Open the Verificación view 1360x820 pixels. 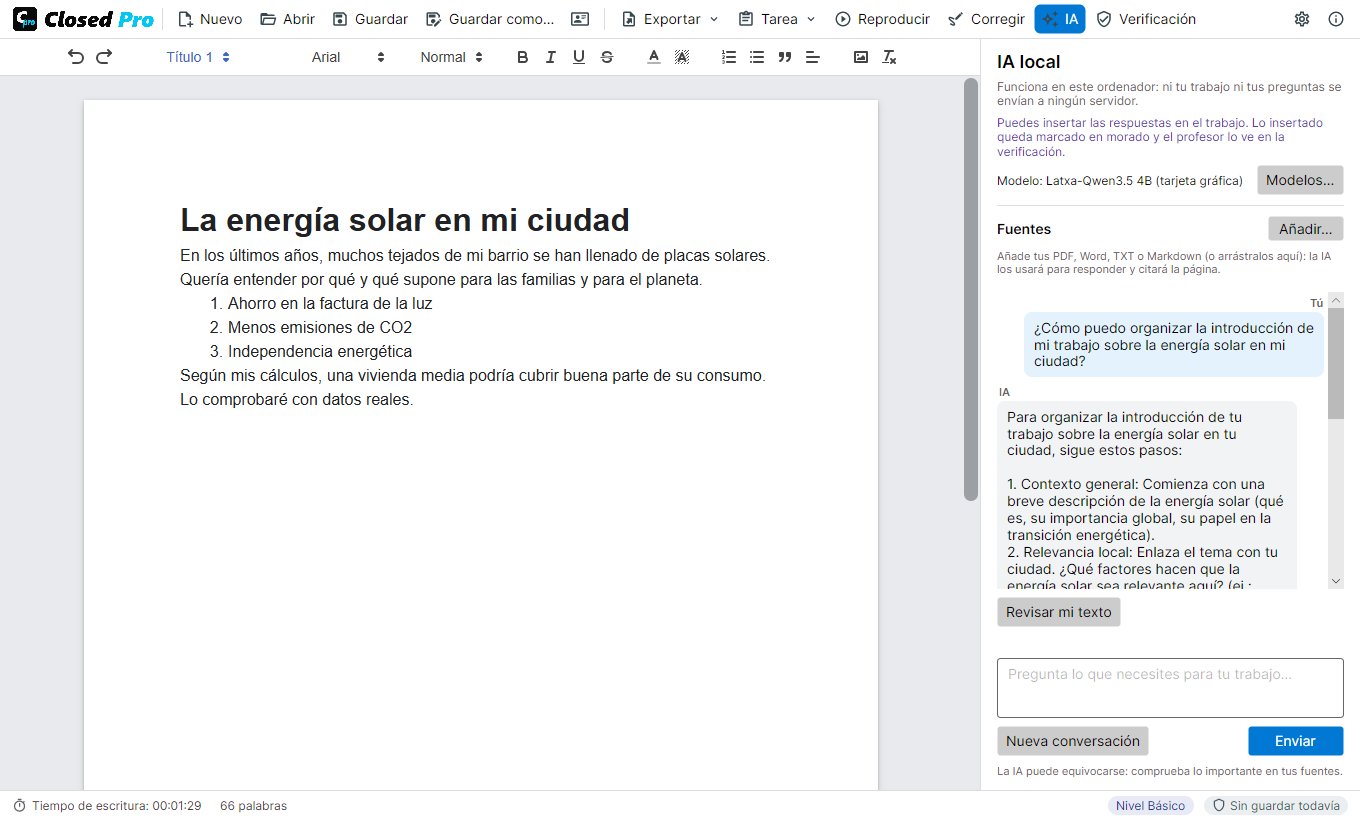tap(1146, 19)
